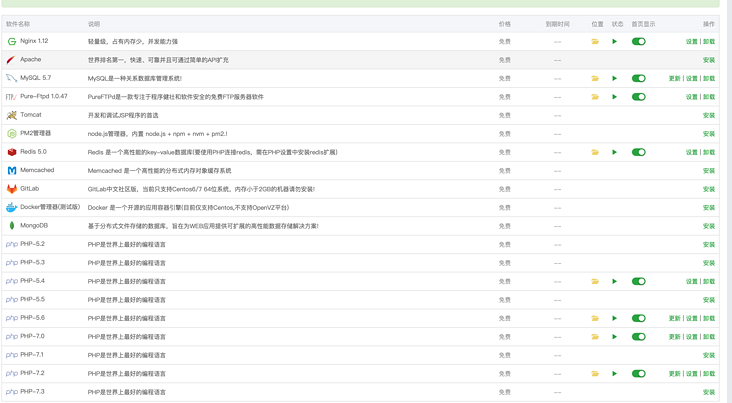
Task: Click the Nginx 1.12 play status icon
Action: (614, 42)
